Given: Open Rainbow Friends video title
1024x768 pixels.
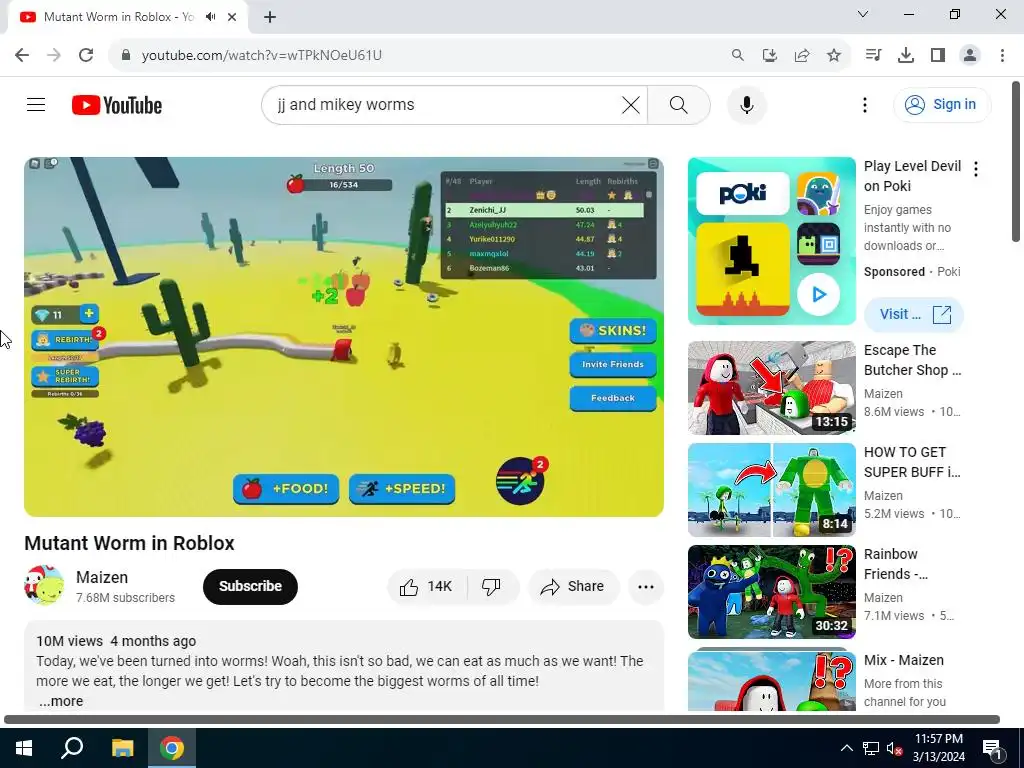Looking at the screenshot, I should pyautogui.click(x=896, y=564).
